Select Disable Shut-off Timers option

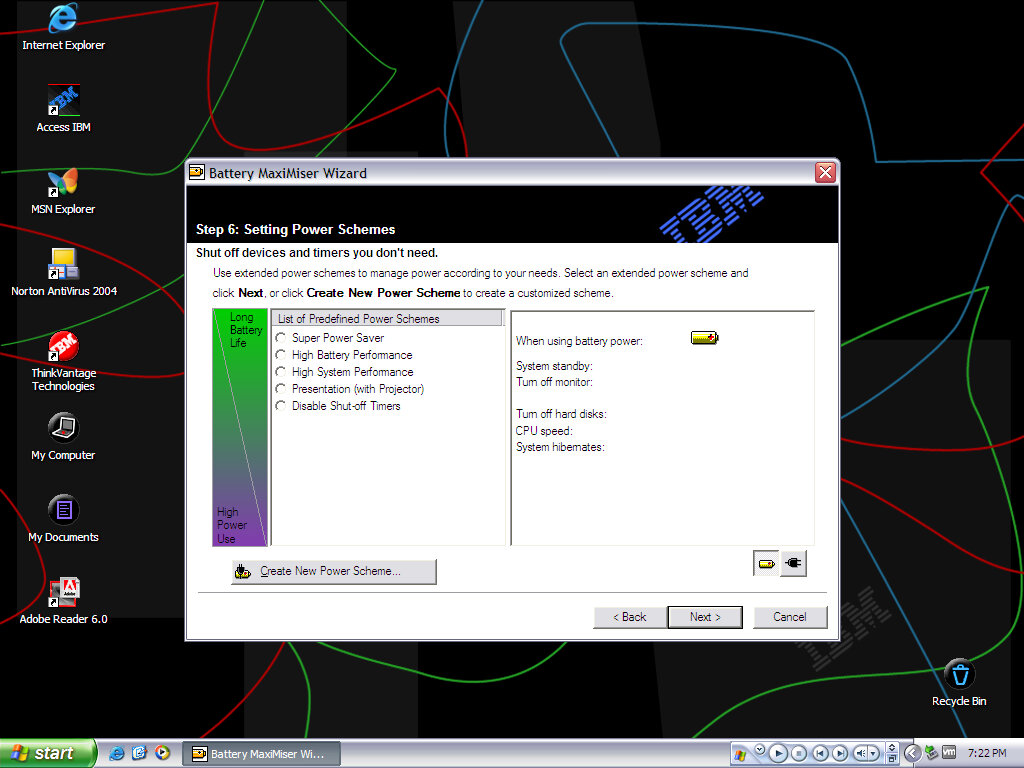pyautogui.click(x=281, y=406)
